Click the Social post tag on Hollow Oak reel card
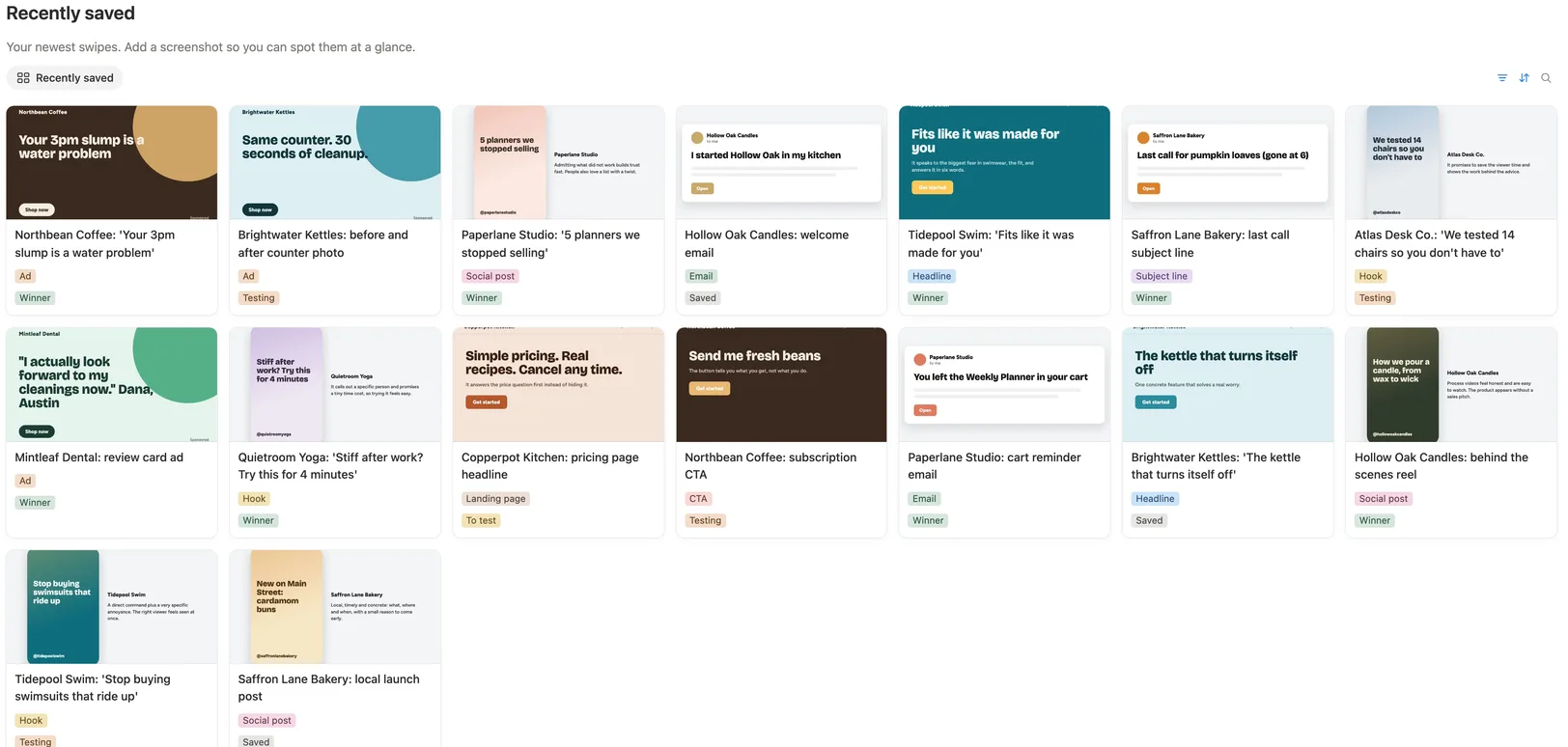The height and width of the screenshot is (747, 1568). (x=1384, y=499)
